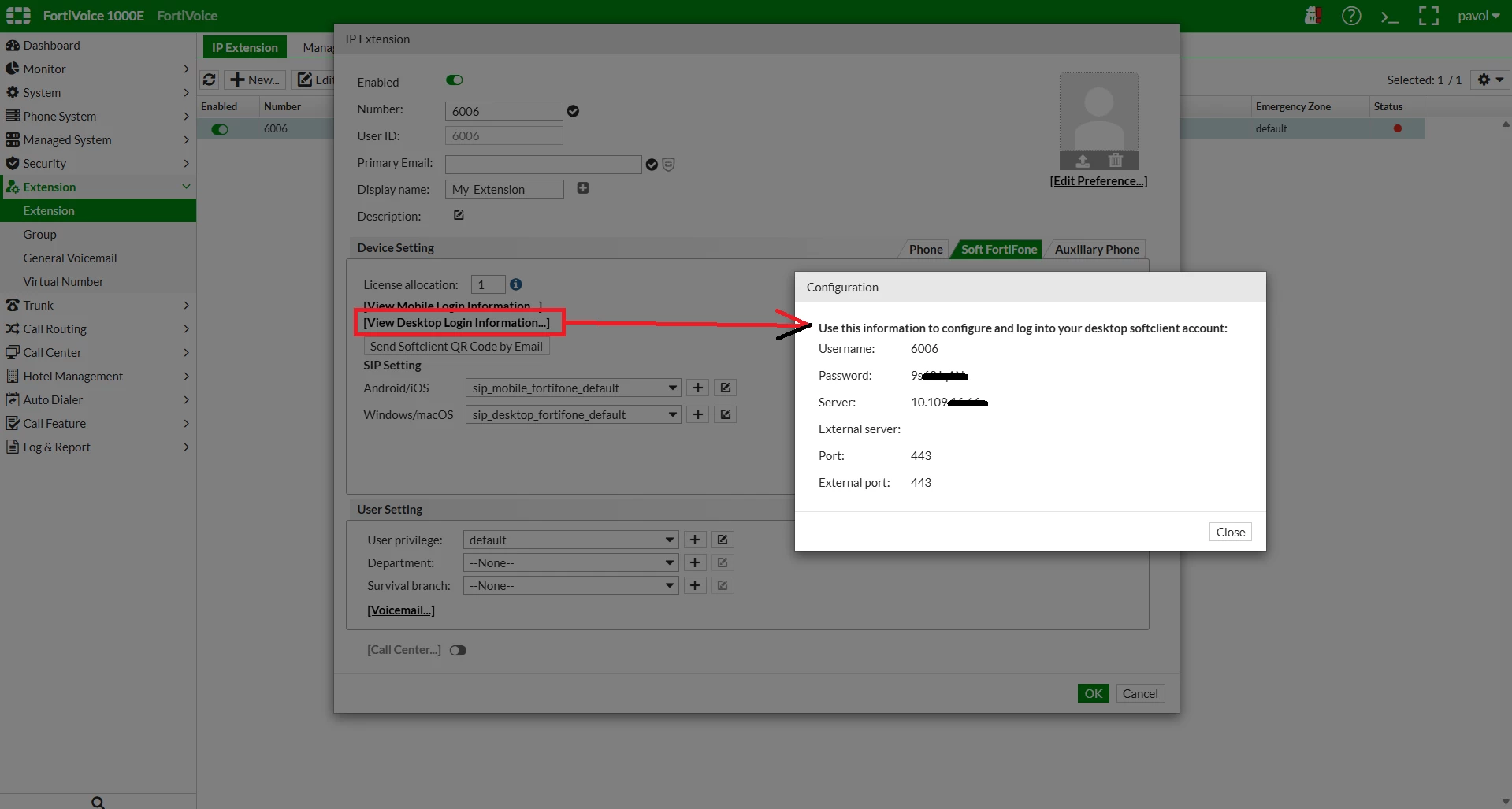Click the New extension toolbar button
The width and height of the screenshot is (1512, 809).
(254, 80)
